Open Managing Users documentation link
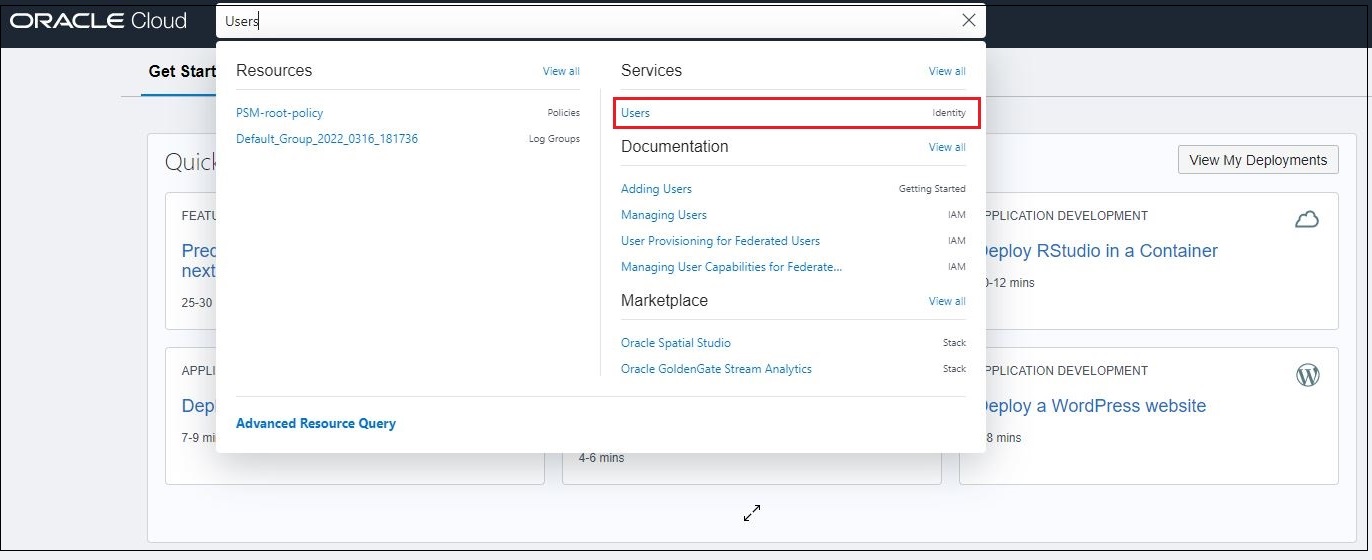 tap(664, 215)
